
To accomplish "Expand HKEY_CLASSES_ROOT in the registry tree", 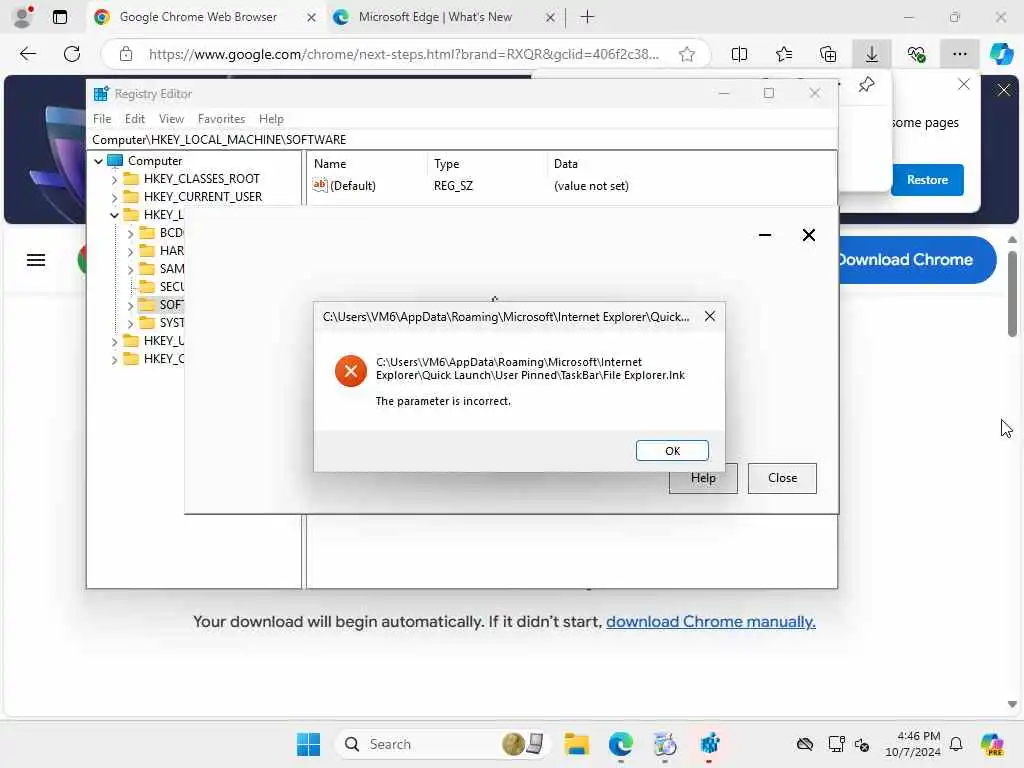I will pyautogui.click(x=114, y=179).
